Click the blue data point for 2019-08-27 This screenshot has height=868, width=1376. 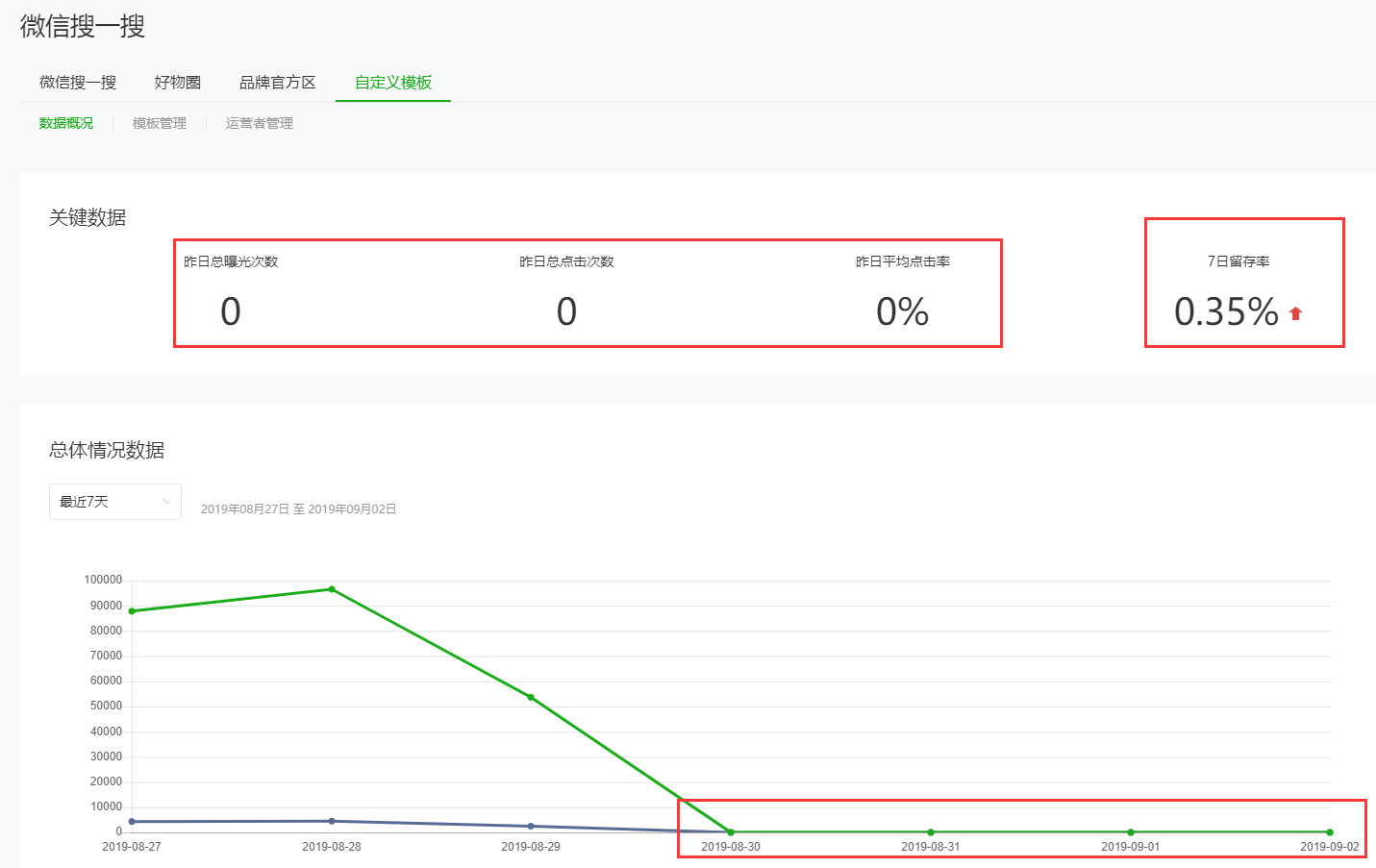pyautogui.click(x=132, y=822)
